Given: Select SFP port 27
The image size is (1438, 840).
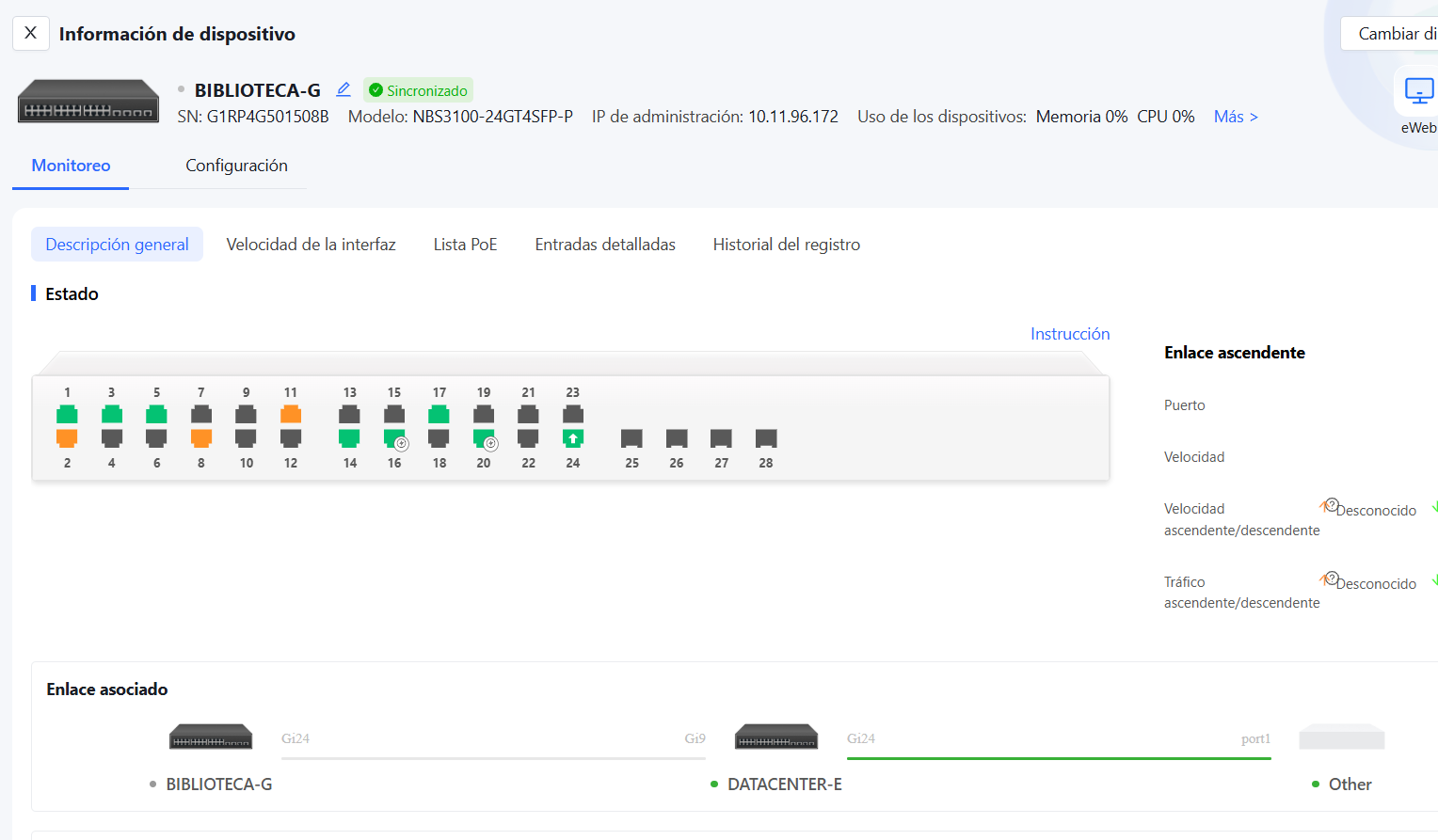Looking at the screenshot, I should coord(721,438).
